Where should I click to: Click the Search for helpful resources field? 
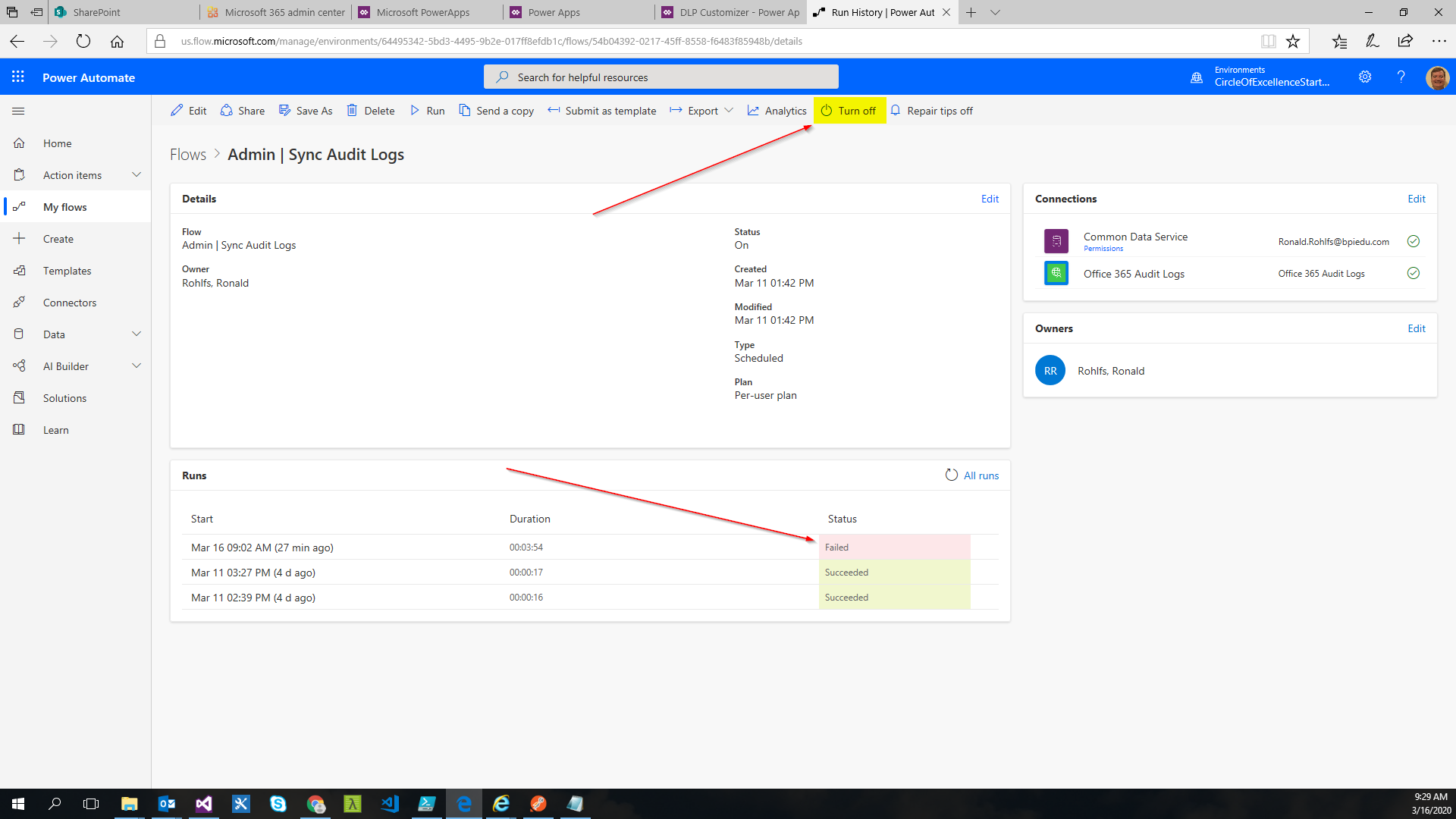coord(660,77)
